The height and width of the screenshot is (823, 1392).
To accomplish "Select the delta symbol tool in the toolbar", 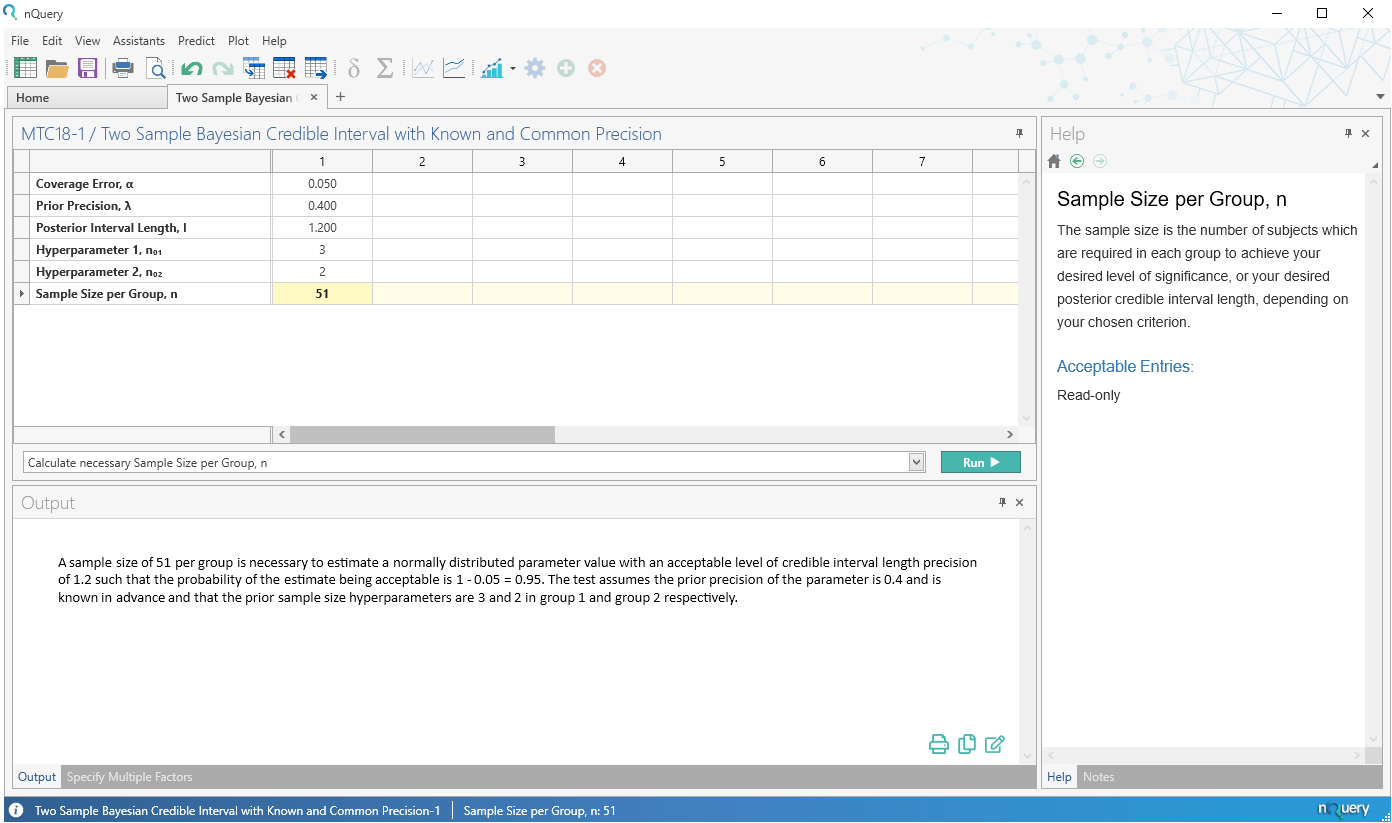I will tap(354, 68).
